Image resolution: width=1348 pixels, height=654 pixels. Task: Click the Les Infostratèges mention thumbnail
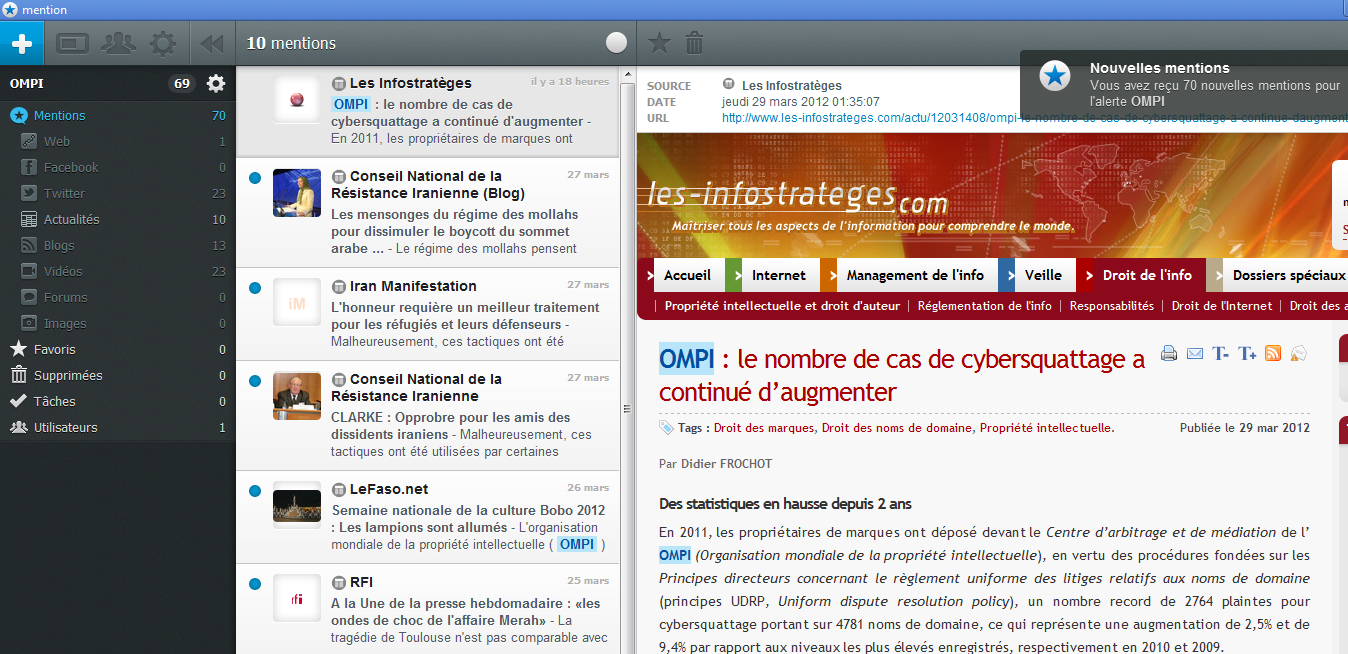(x=297, y=100)
